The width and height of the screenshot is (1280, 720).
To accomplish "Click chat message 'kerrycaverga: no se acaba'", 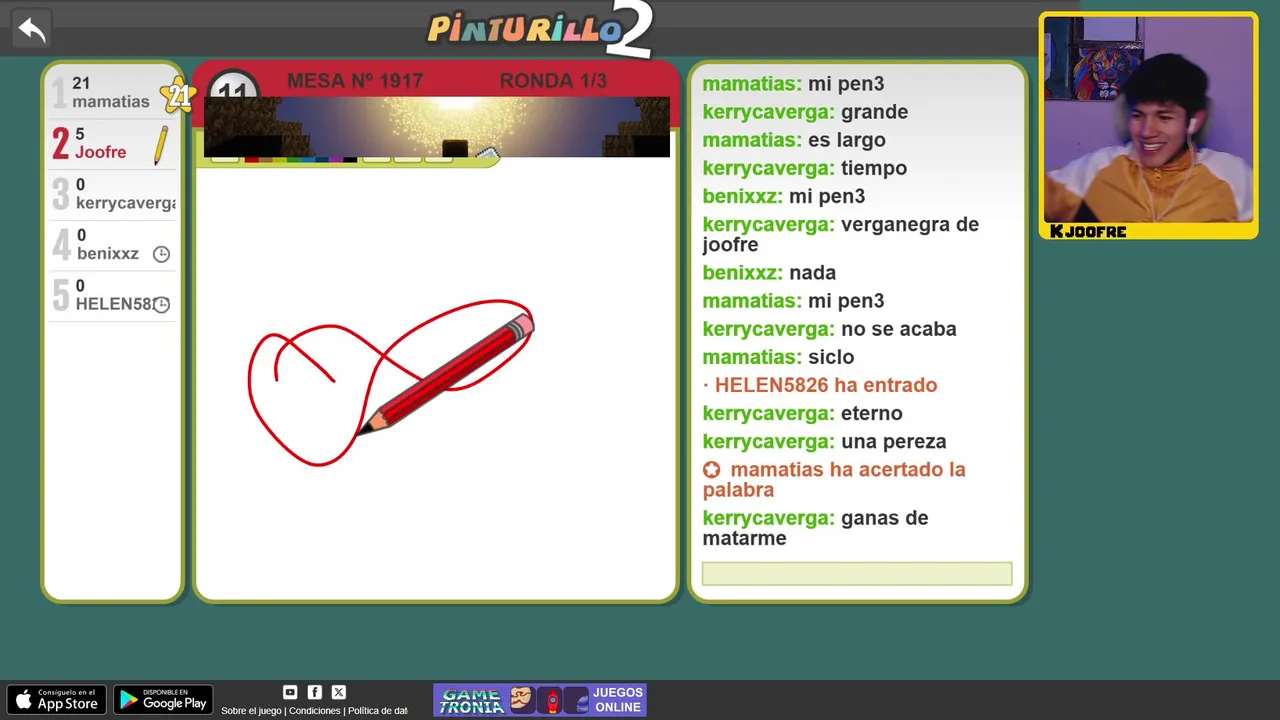I will click(x=829, y=329).
